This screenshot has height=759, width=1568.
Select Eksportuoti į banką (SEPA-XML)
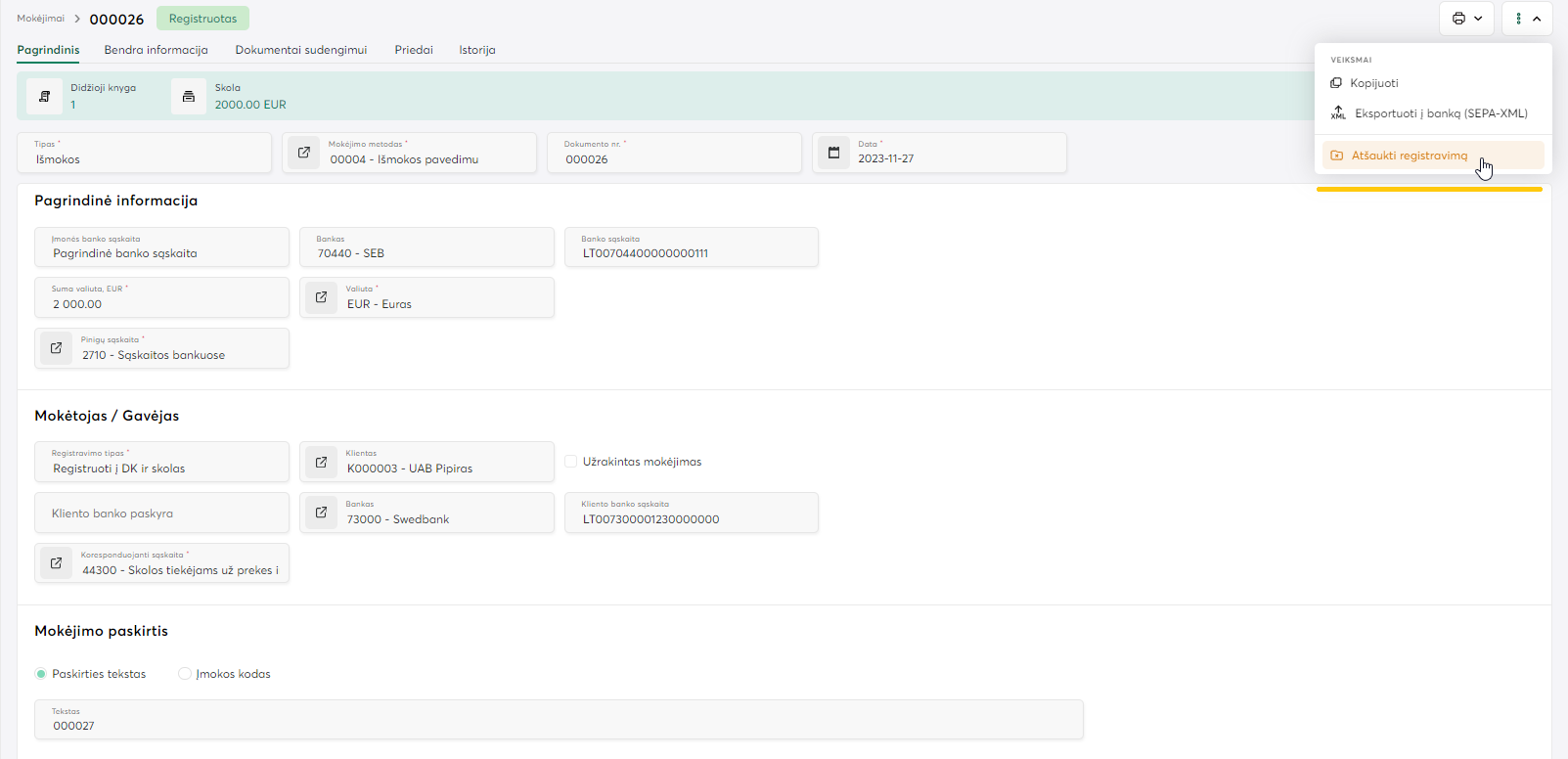click(x=1440, y=113)
